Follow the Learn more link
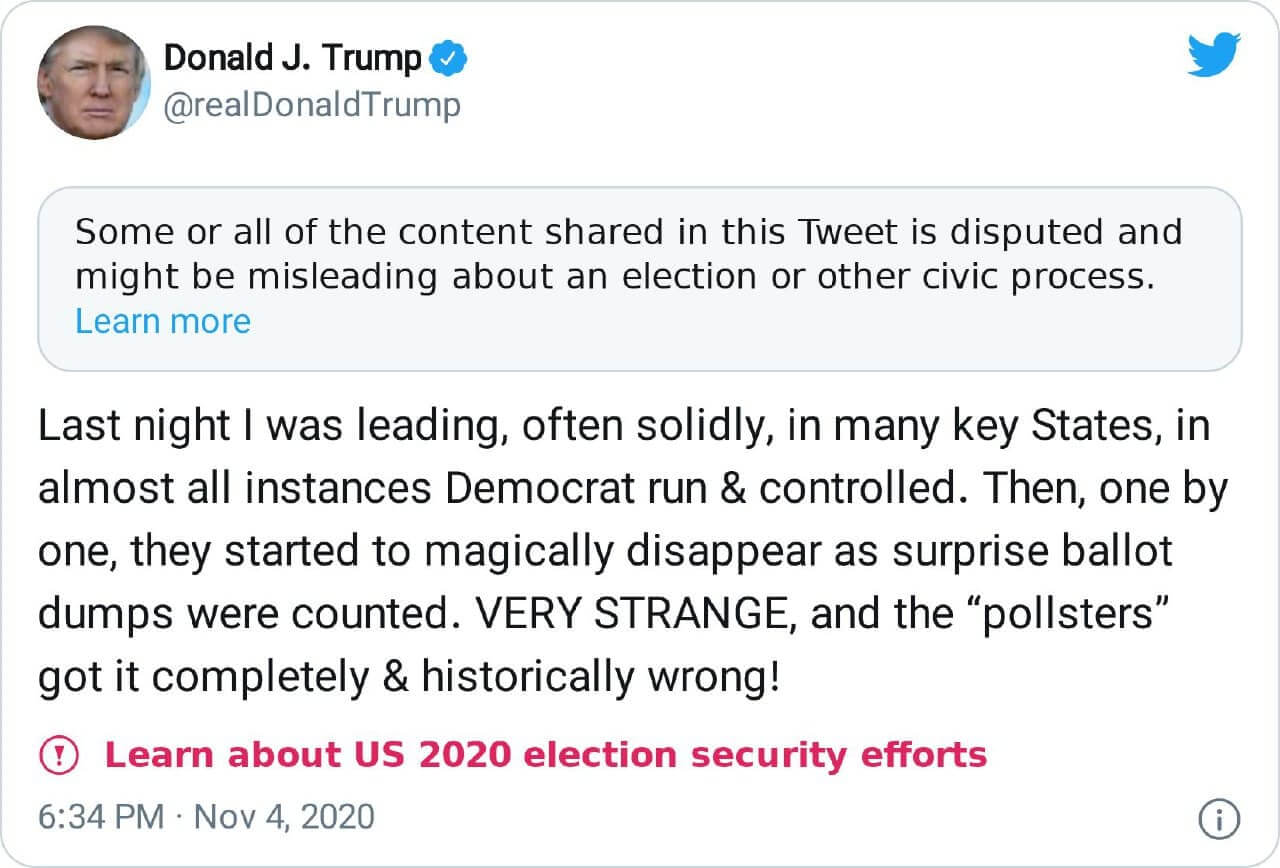 (x=163, y=321)
